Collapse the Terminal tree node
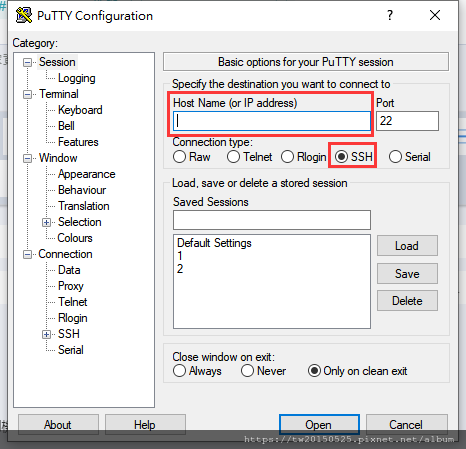The image size is (466, 449). click(28, 94)
